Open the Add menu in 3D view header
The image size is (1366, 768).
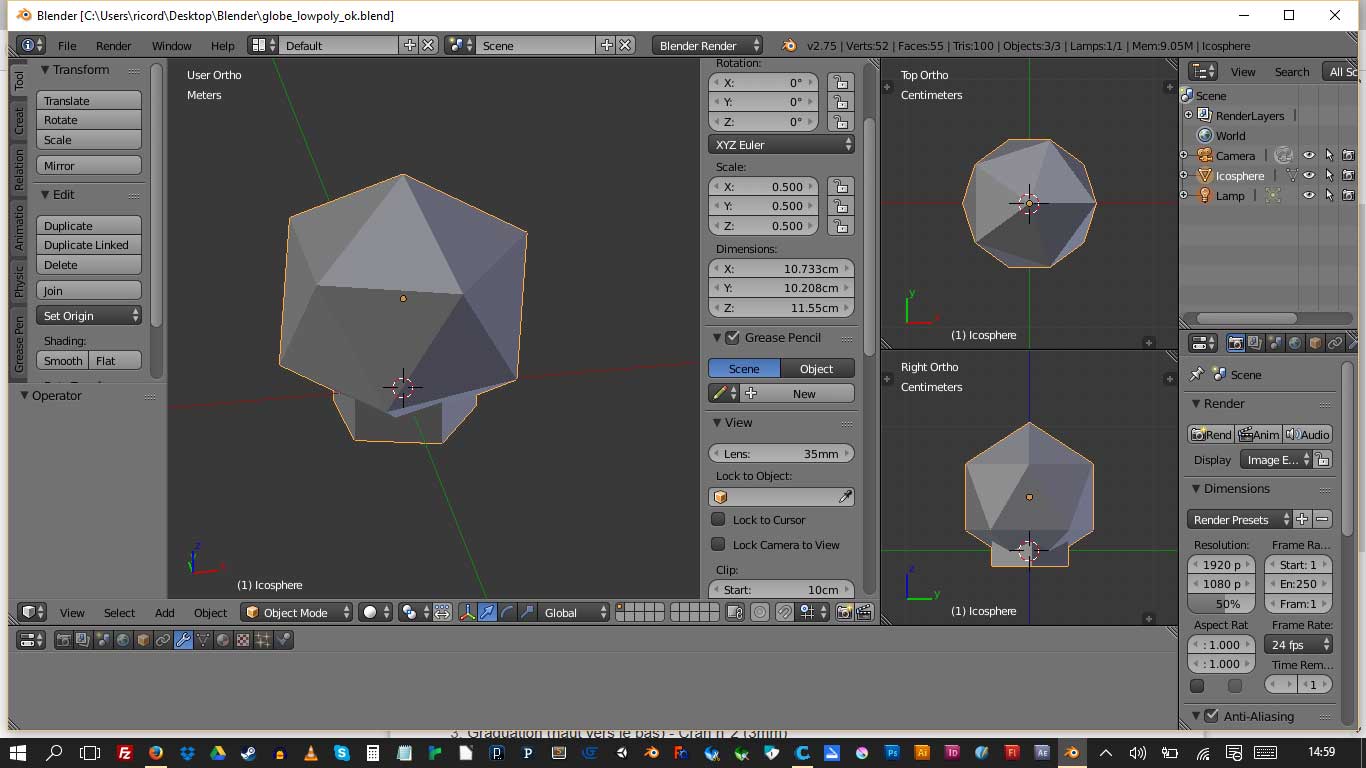tap(164, 613)
